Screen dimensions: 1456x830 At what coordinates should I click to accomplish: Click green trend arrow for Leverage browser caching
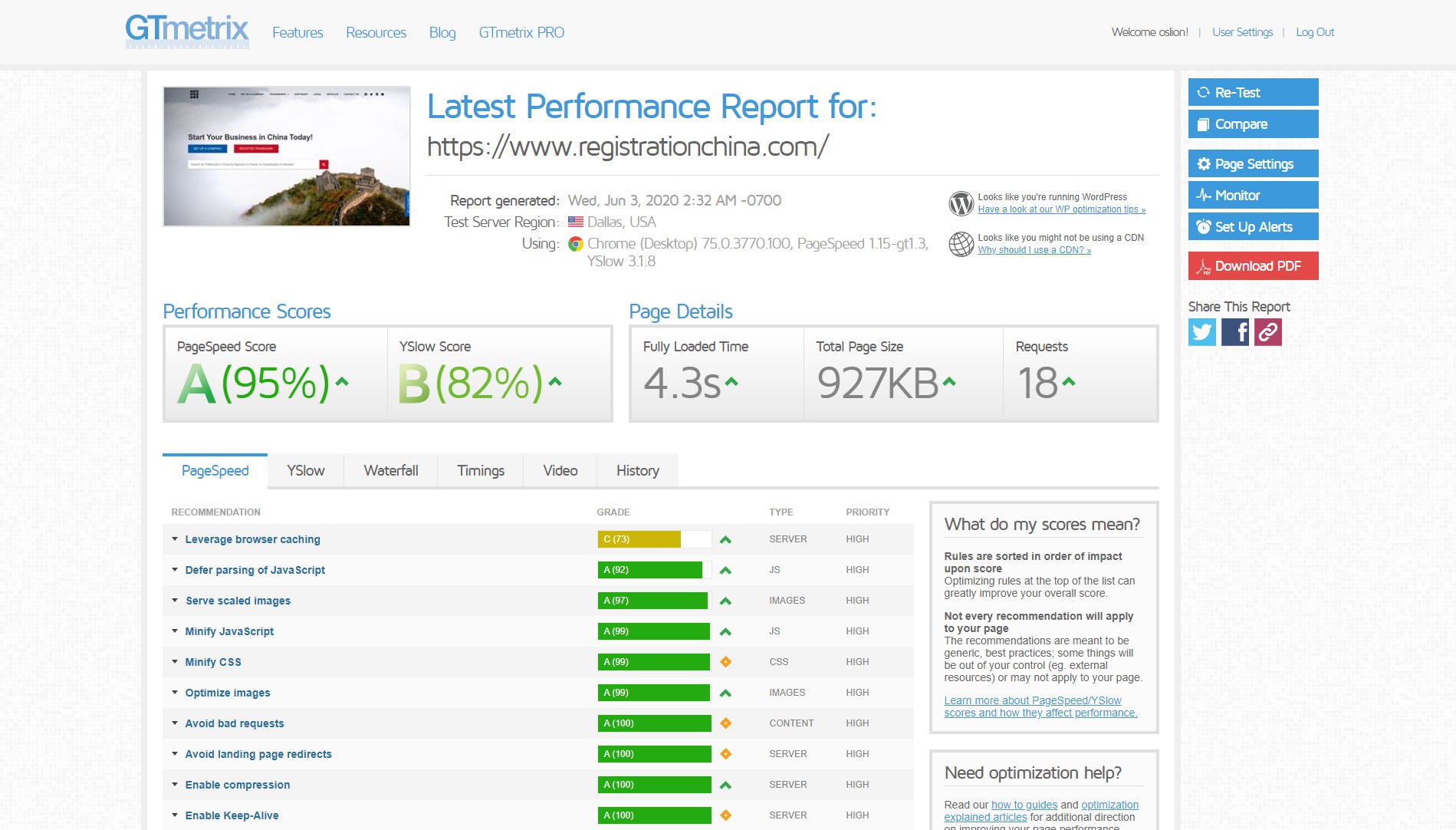click(725, 540)
